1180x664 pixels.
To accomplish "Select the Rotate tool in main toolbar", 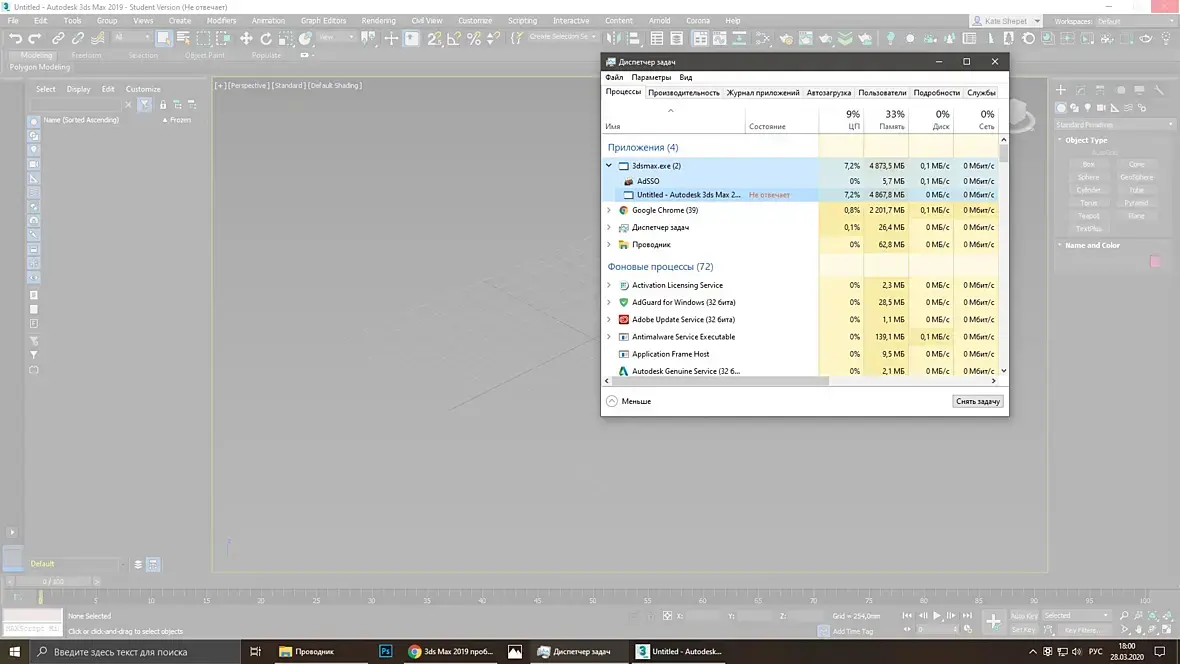I will tap(266, 38).
